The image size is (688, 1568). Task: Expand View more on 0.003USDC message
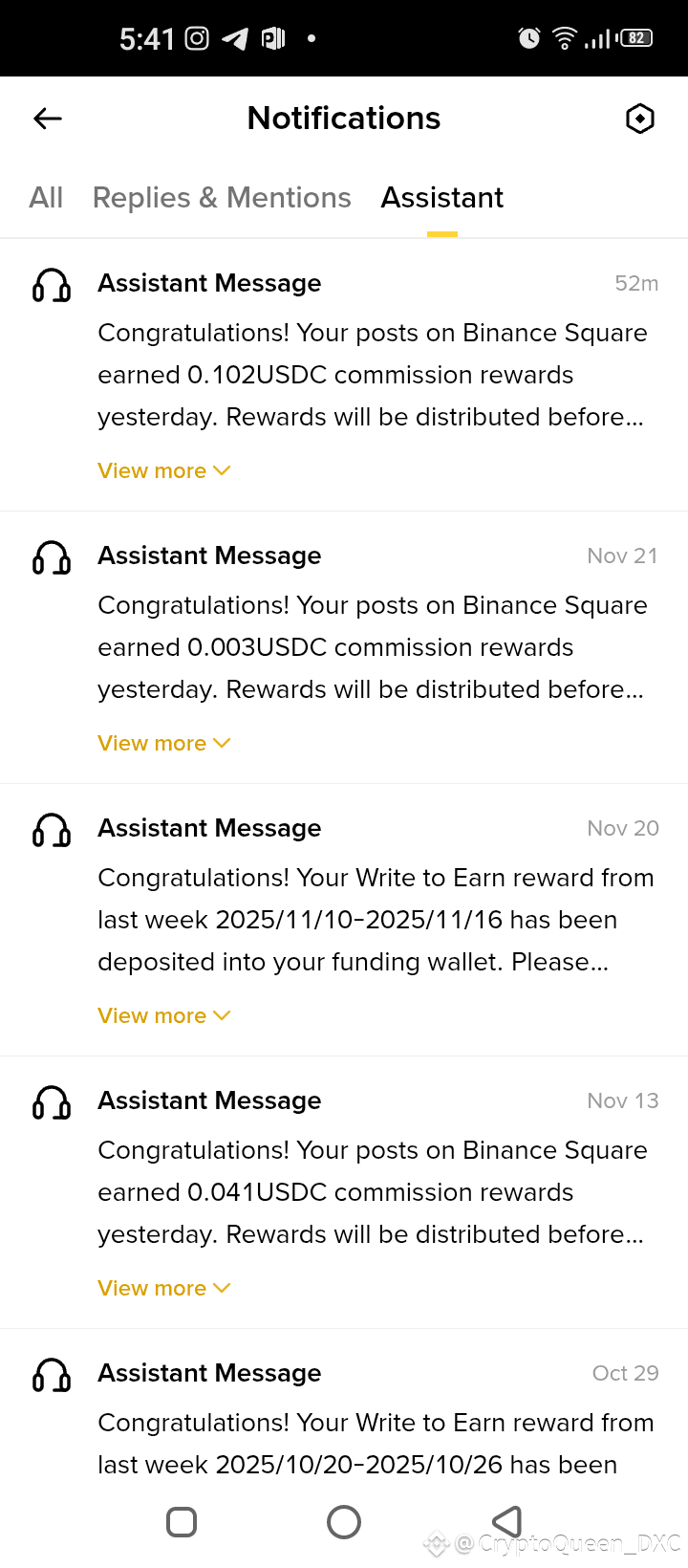point(163,743)
